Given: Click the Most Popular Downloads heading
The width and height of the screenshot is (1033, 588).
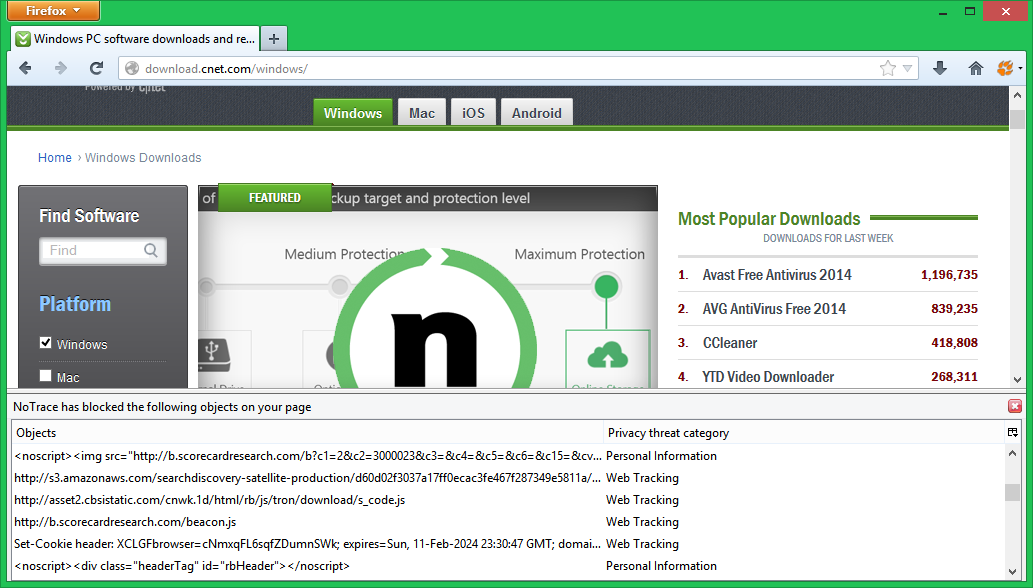Looking at the screenshot, I should click(x=769, y=219).
